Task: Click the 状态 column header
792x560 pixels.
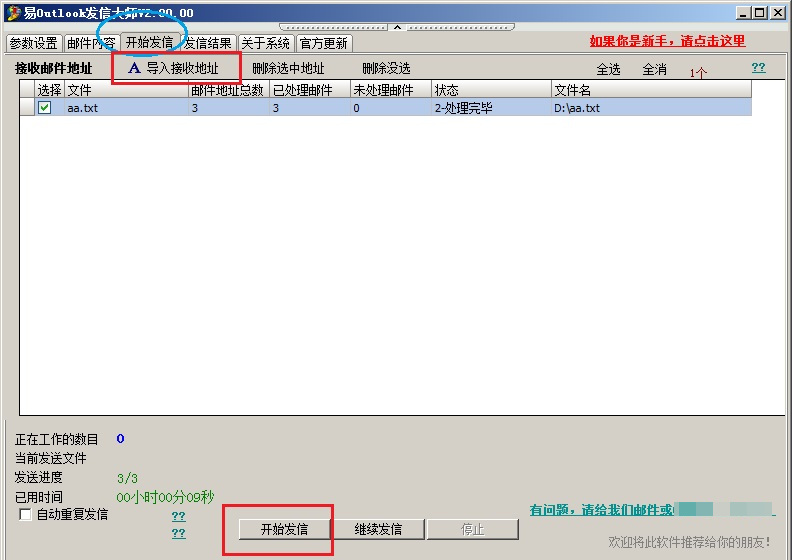Action: [x=491, y=90]
